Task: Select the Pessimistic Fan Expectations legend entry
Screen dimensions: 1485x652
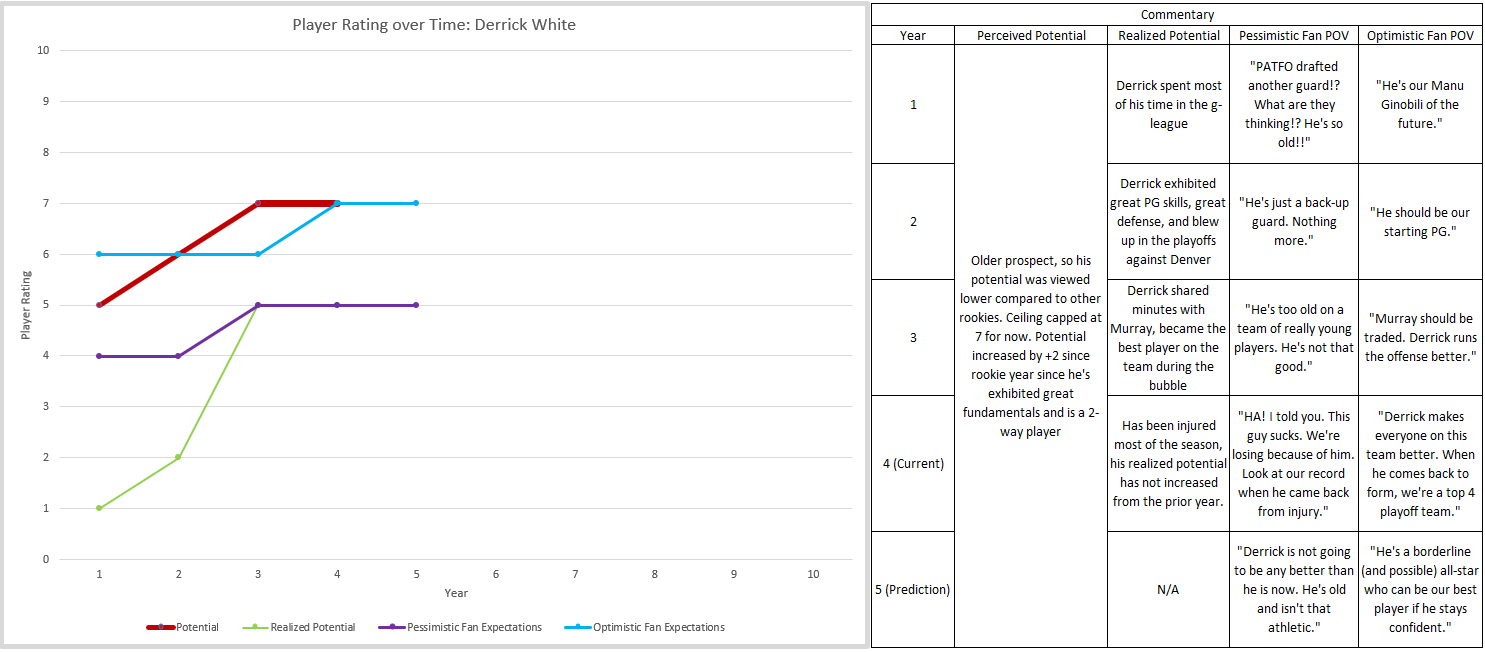Action: point(460,627)
